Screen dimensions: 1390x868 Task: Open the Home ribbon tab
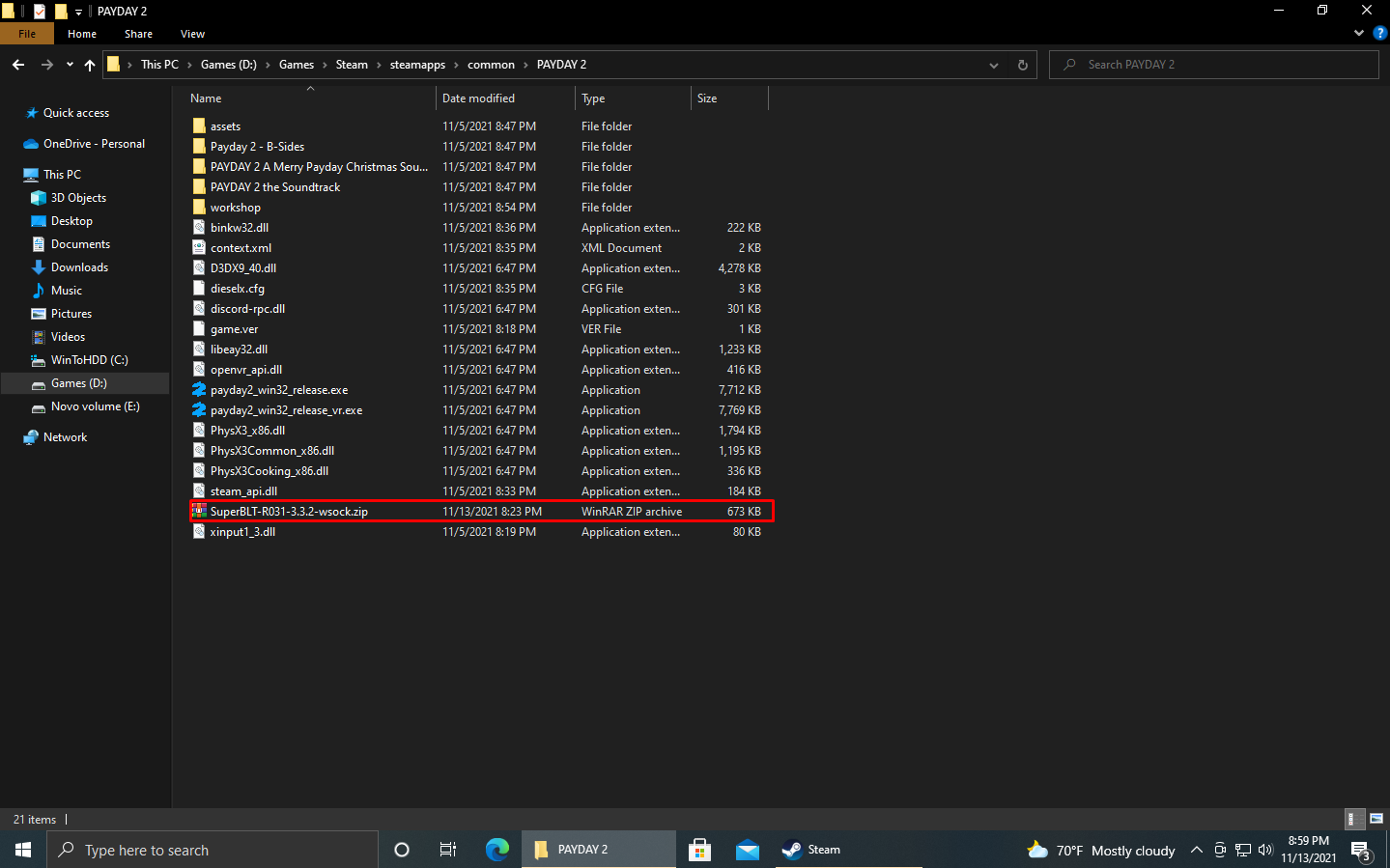click(82, 34)
